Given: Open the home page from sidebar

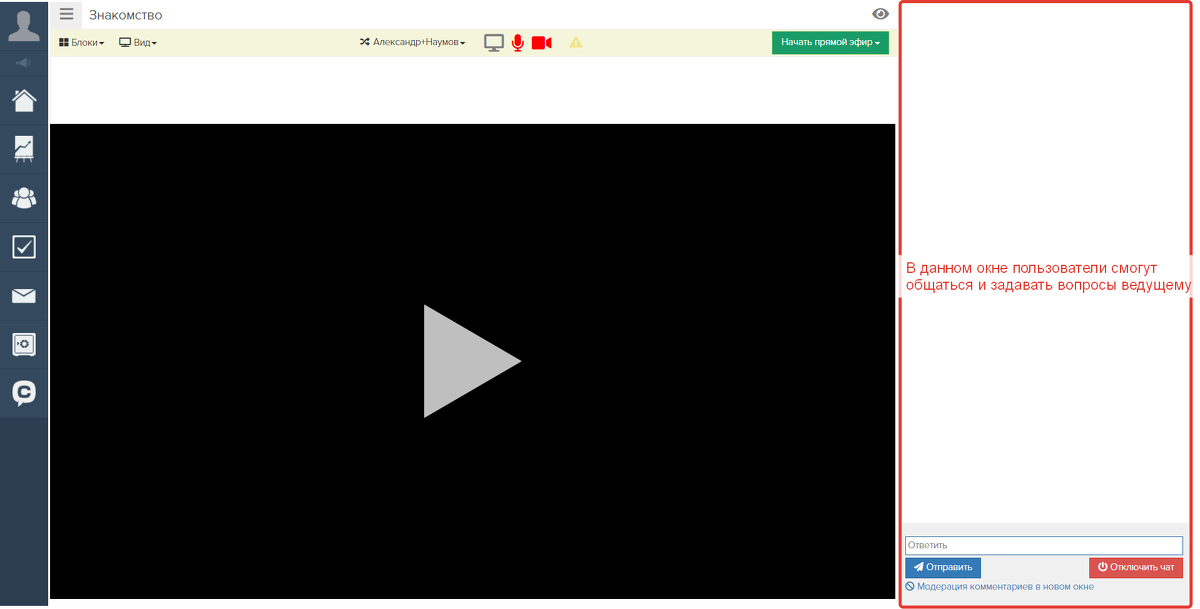Looking at the screenshot, I should tap(24, 100).
